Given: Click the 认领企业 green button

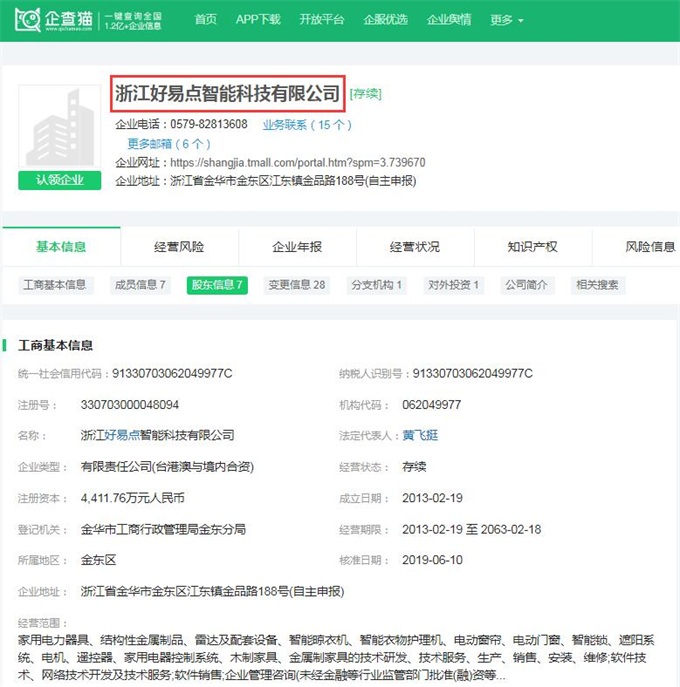Looking at the screenshot, I should click(x=60, y=180).
